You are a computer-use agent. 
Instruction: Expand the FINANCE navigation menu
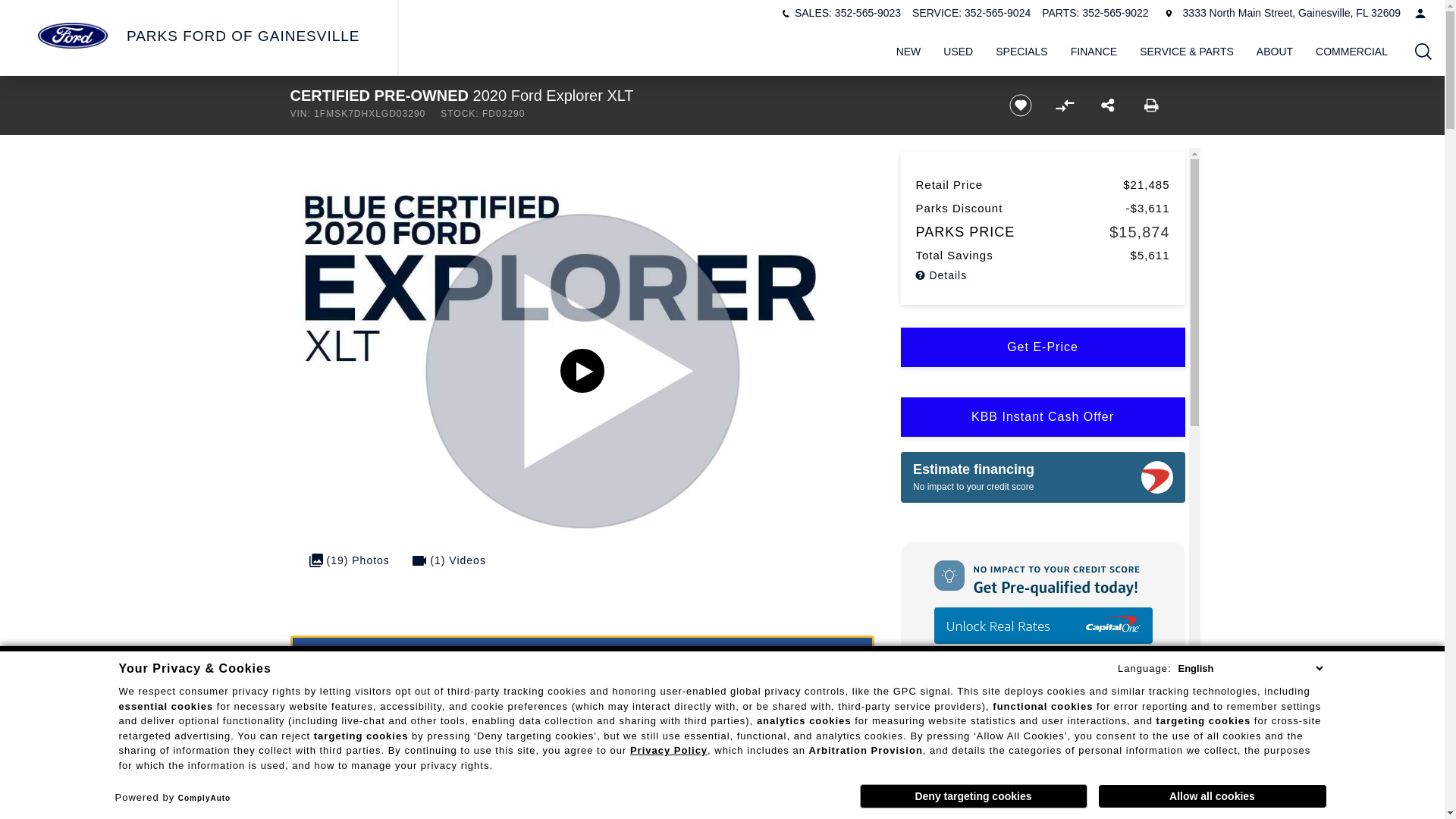pyautogui.click(x=1093, y=52)
